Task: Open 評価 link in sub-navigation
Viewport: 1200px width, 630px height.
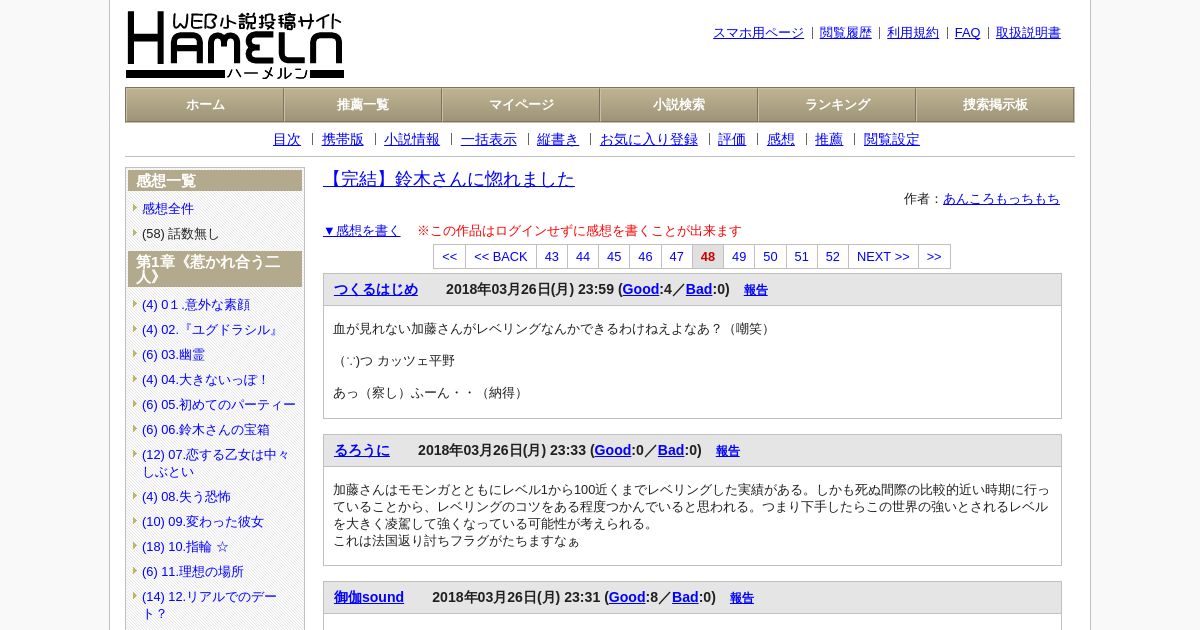Action: click(x=732, y=140)
